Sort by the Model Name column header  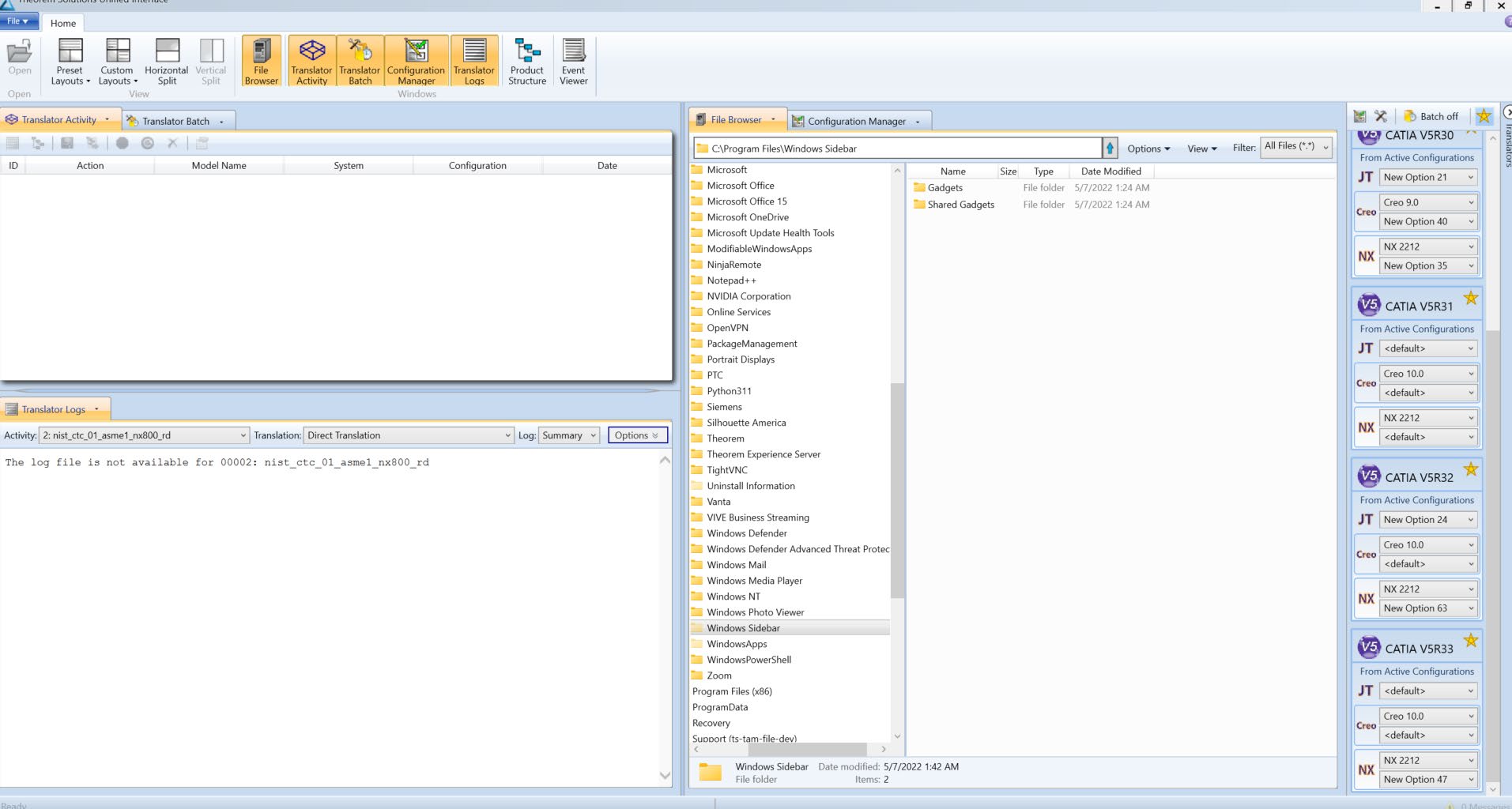(219, 165)
